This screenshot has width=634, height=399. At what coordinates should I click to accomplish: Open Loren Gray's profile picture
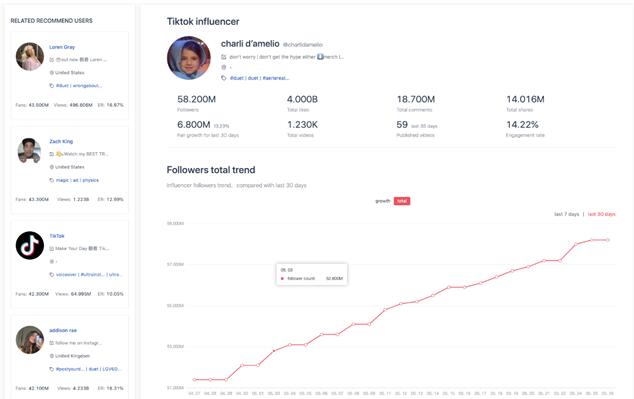30,56
